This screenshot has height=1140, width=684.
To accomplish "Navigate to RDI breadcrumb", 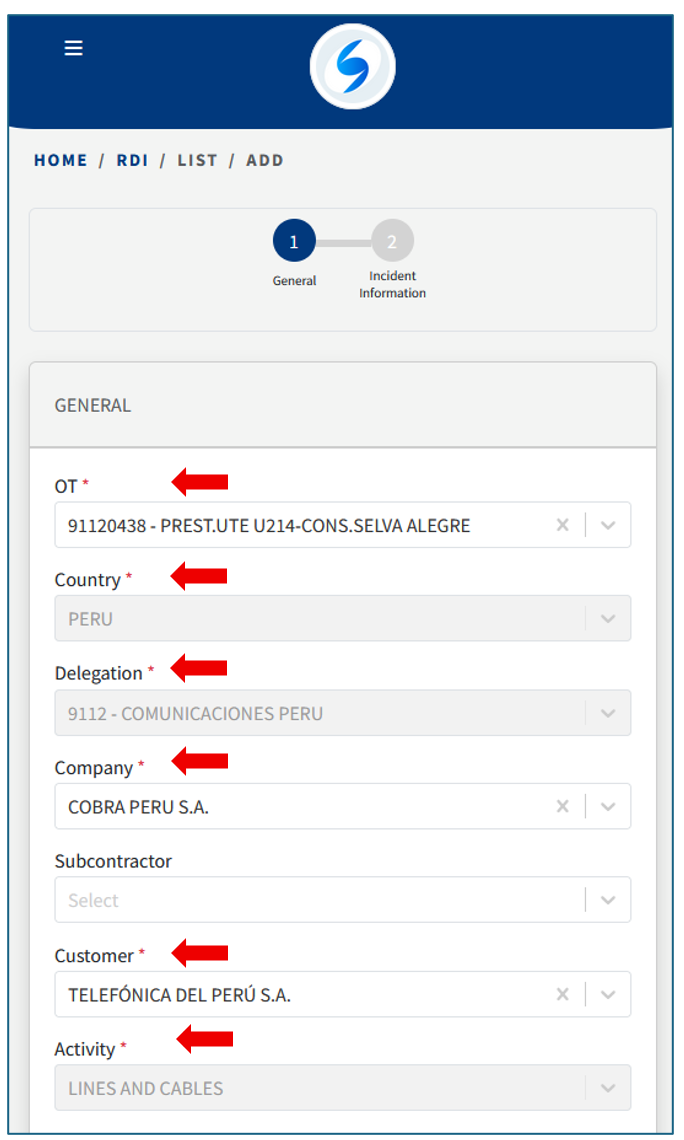I will pyautogui.click(x=132, y=160).
